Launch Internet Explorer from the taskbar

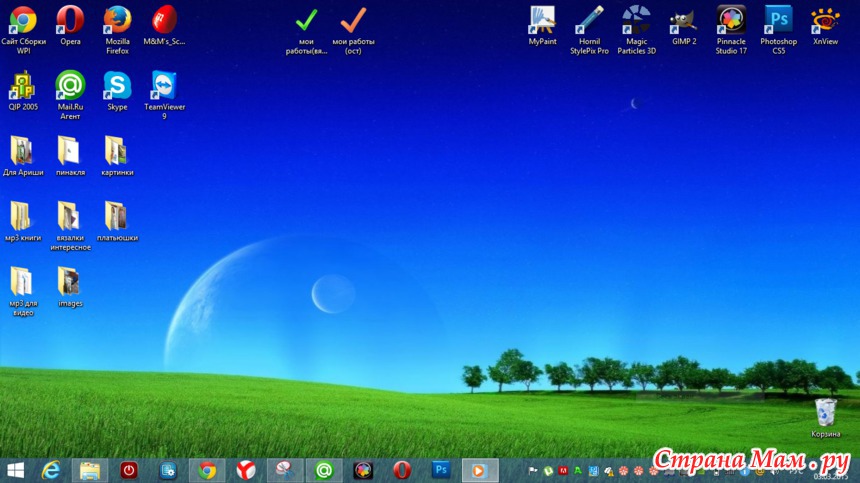51,470
